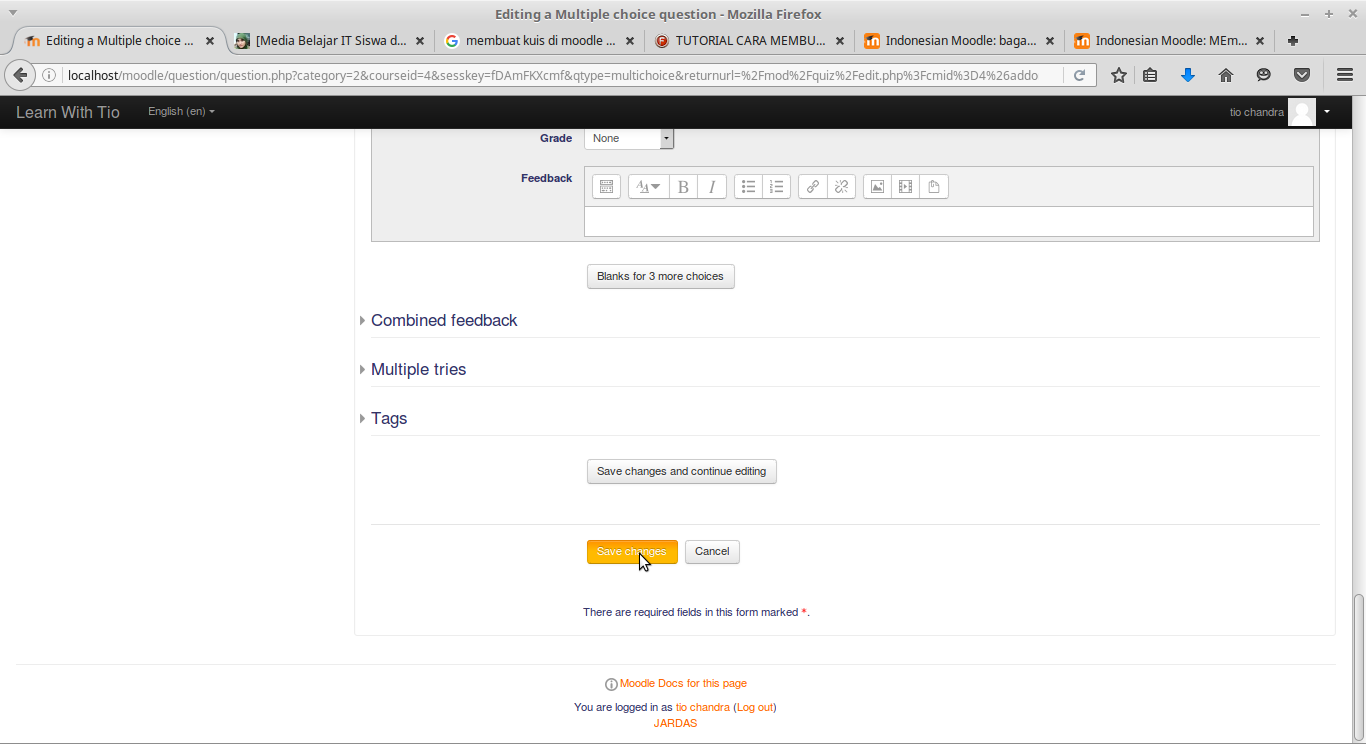Insert an image into the Feedback field
1366x744 pixels.
point(876,186)
